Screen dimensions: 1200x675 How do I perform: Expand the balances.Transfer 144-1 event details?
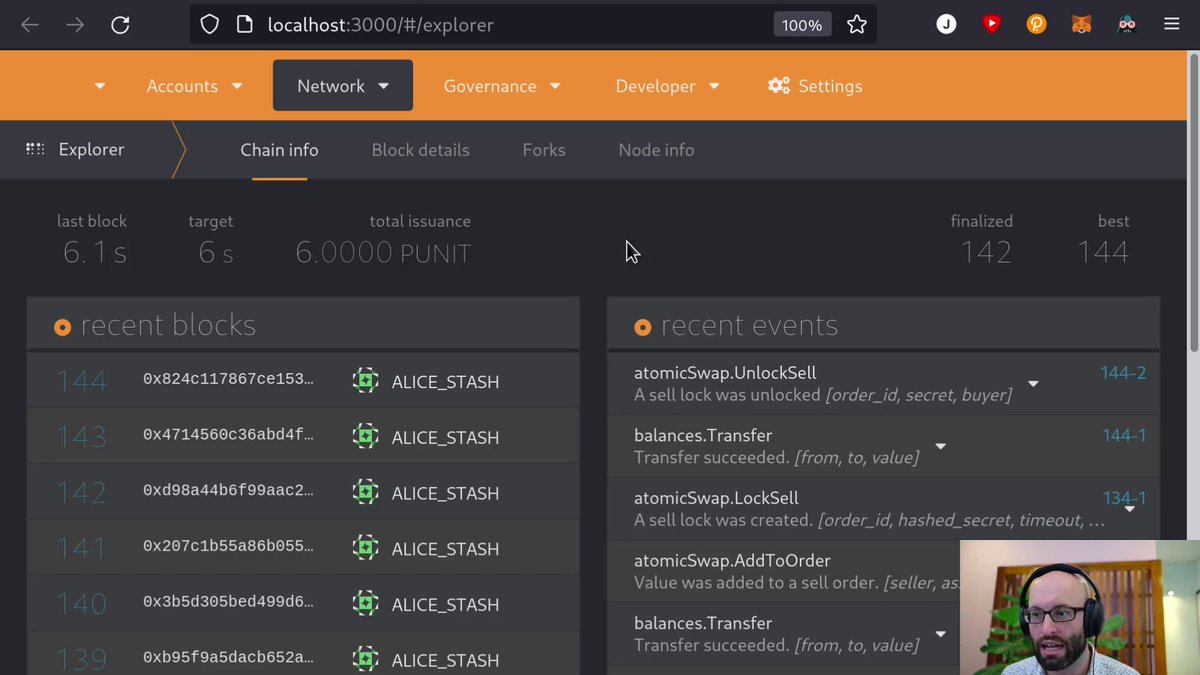click(940, 447)
